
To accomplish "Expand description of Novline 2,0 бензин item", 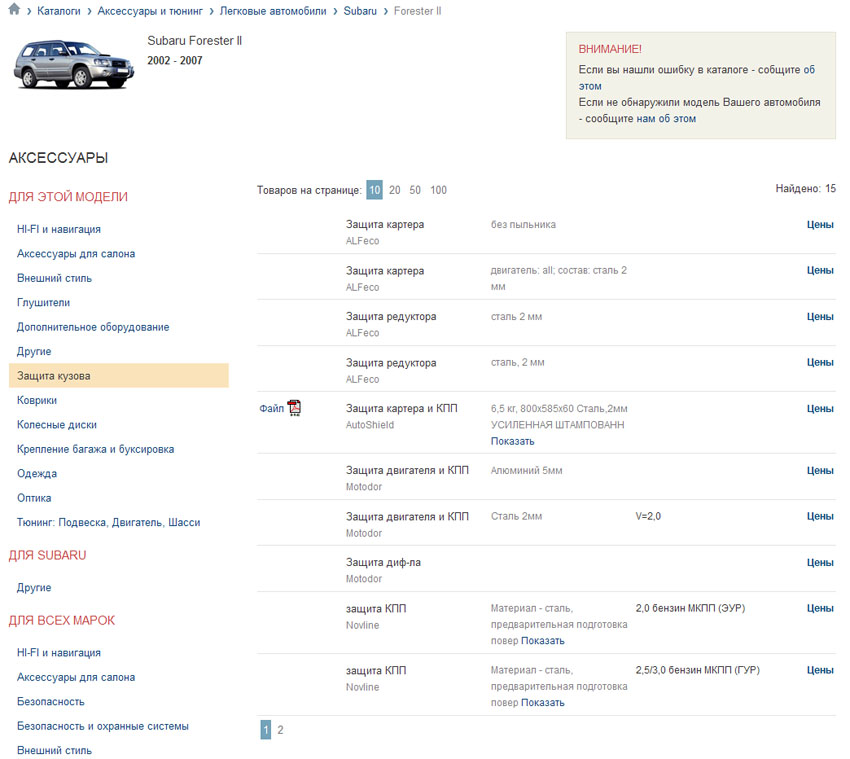I will click(x=542, y=641).
